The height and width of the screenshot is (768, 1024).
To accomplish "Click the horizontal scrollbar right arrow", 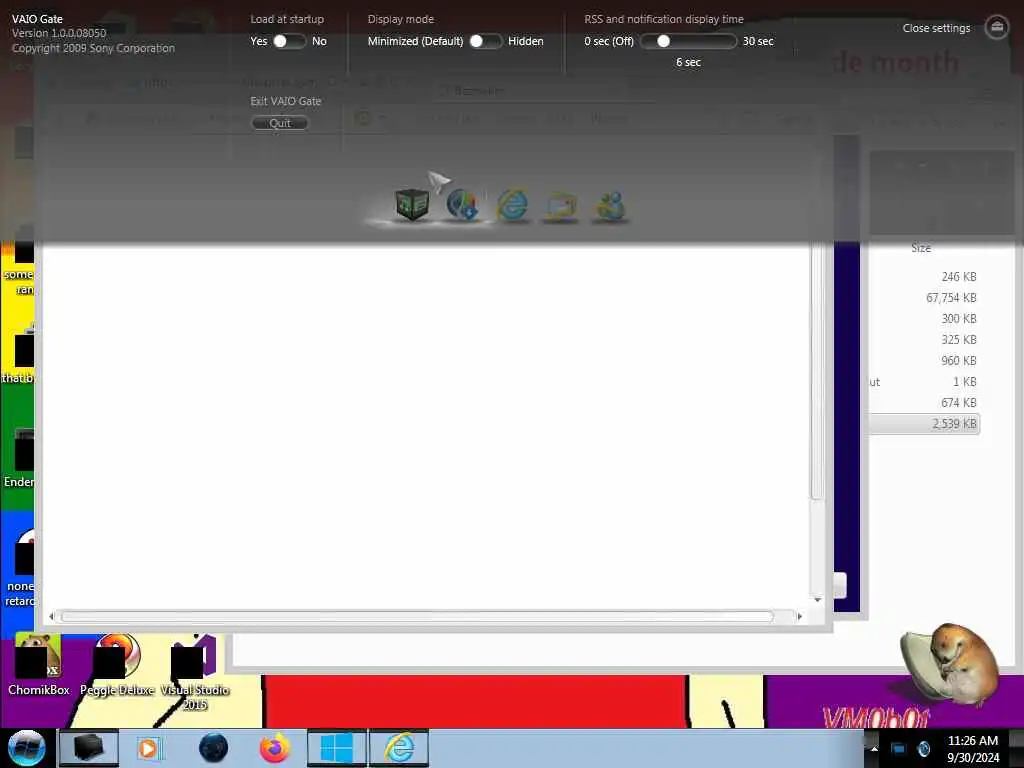I will point(799,616).
